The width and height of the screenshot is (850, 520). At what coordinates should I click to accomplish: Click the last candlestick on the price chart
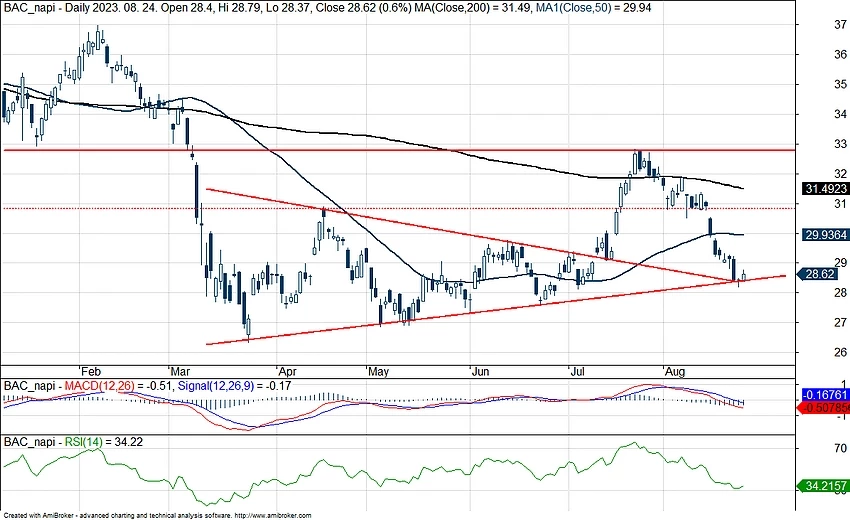click(744, 275)
